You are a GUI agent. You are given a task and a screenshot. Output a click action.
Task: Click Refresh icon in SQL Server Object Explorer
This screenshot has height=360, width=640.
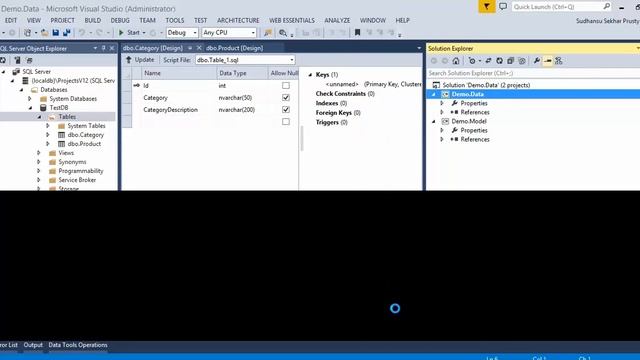(3, 60)
